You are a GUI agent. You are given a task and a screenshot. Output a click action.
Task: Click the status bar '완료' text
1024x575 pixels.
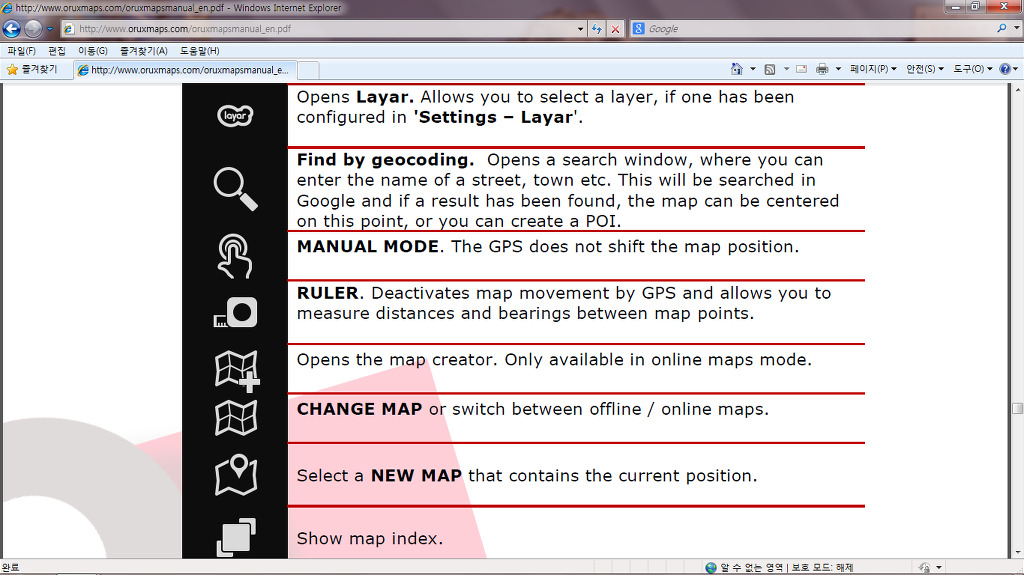click(10, 567)
